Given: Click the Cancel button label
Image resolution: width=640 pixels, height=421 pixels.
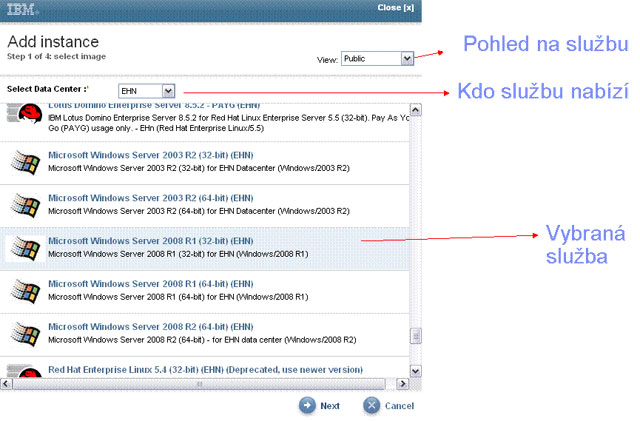Looking at the screenshot, I should (x=399, y=406).
